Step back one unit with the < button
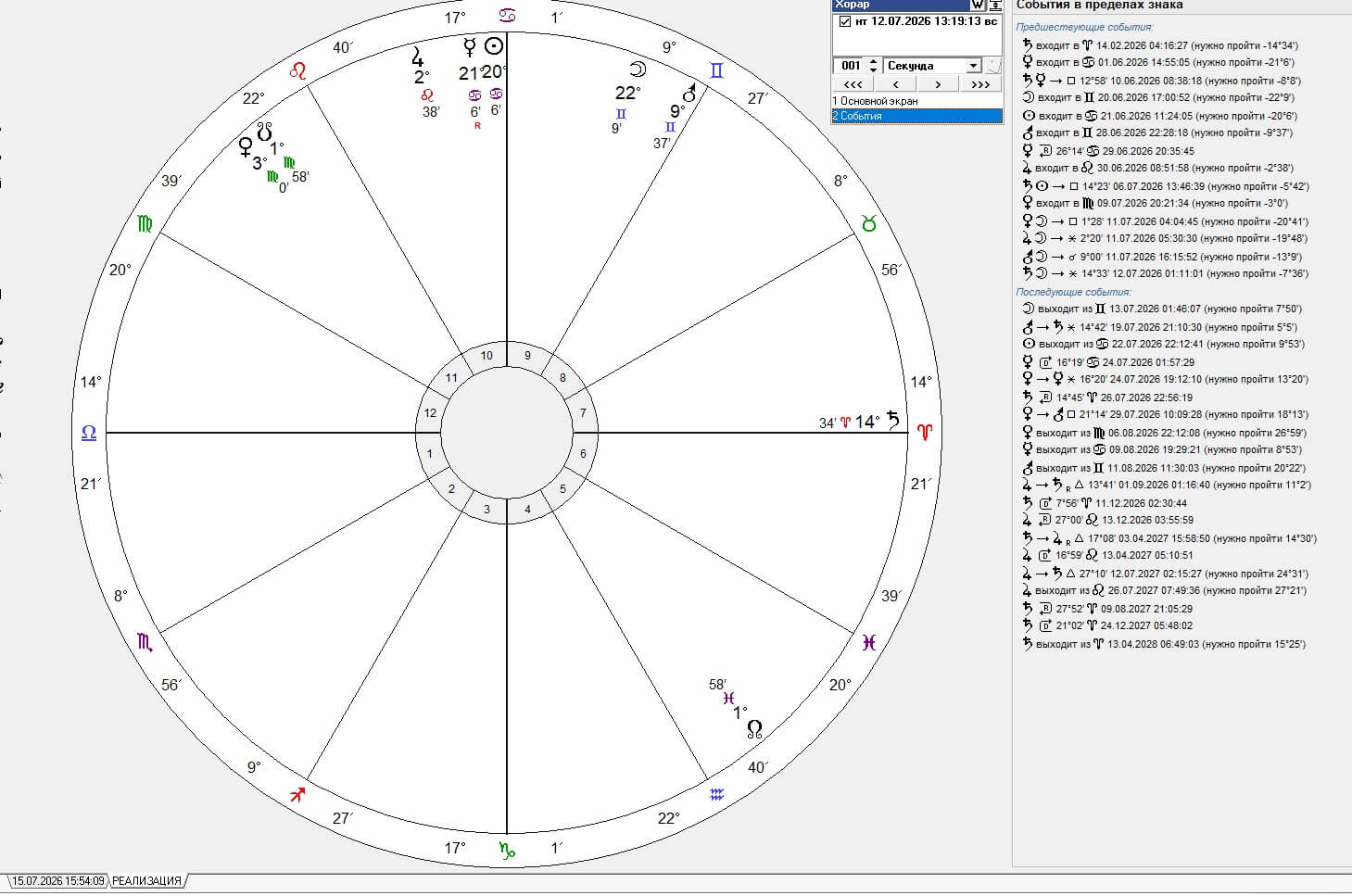 pos(896,84)
